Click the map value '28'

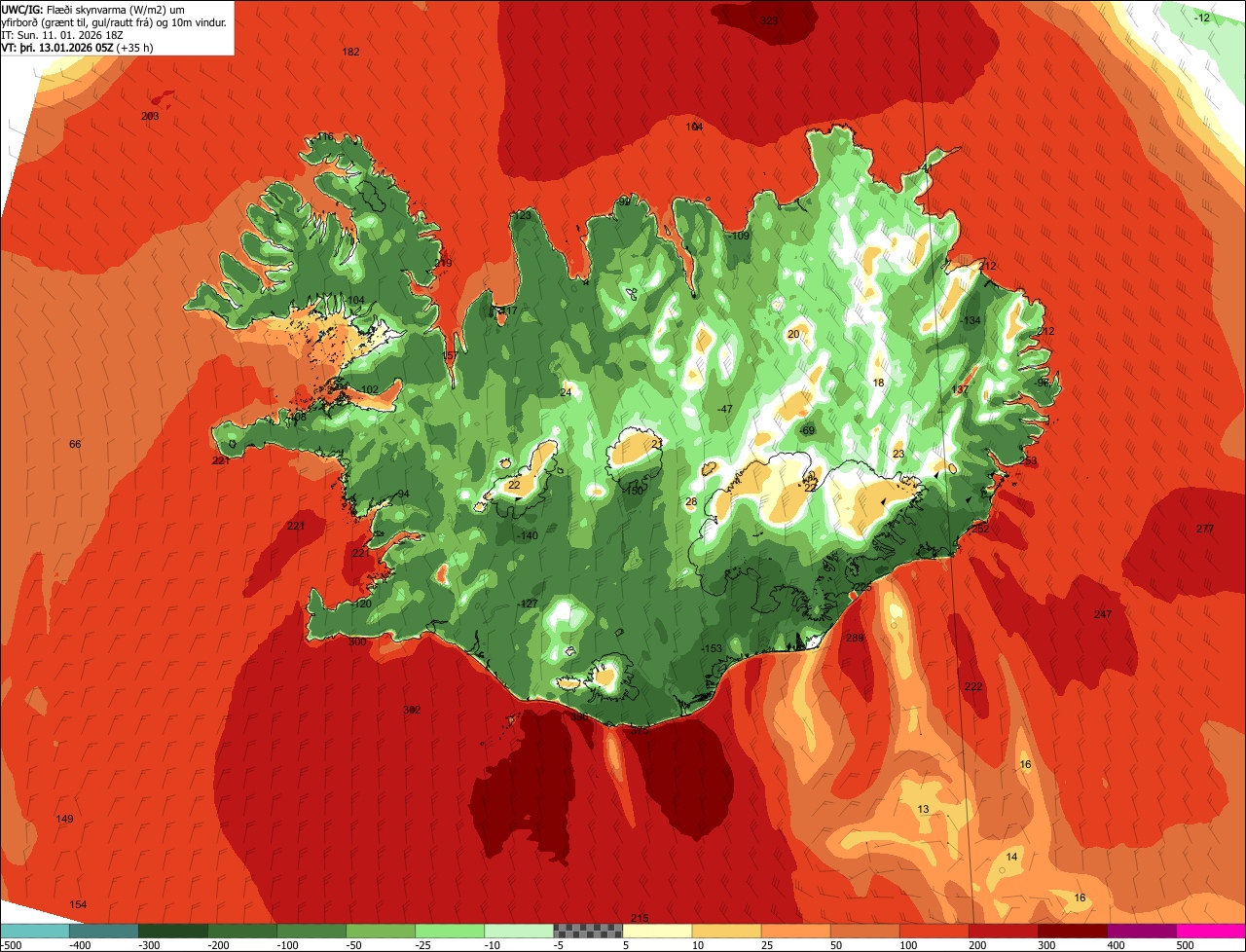point(691,501)
